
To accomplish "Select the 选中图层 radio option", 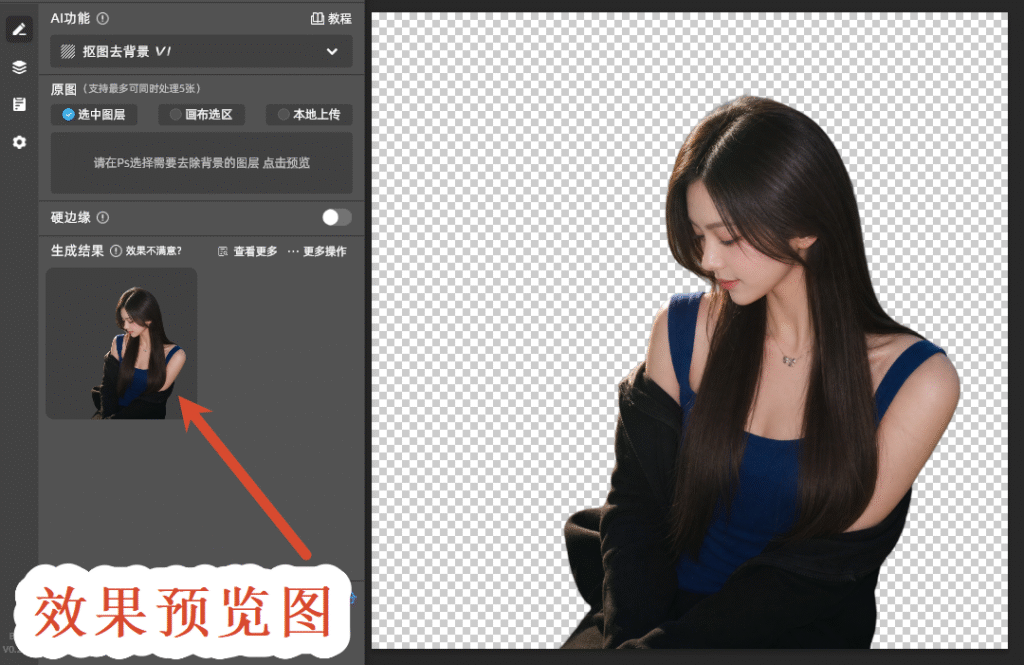I will pyautogui.click(x=94, y=114).
